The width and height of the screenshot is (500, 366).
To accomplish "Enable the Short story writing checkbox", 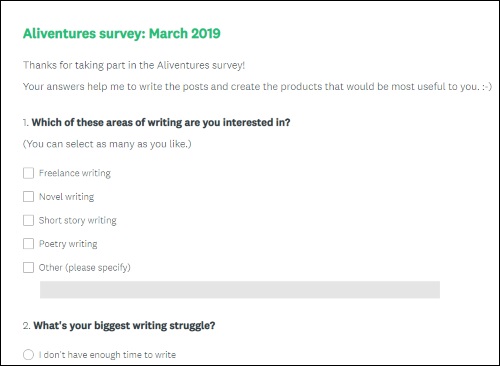I will [x=28, y=220].
